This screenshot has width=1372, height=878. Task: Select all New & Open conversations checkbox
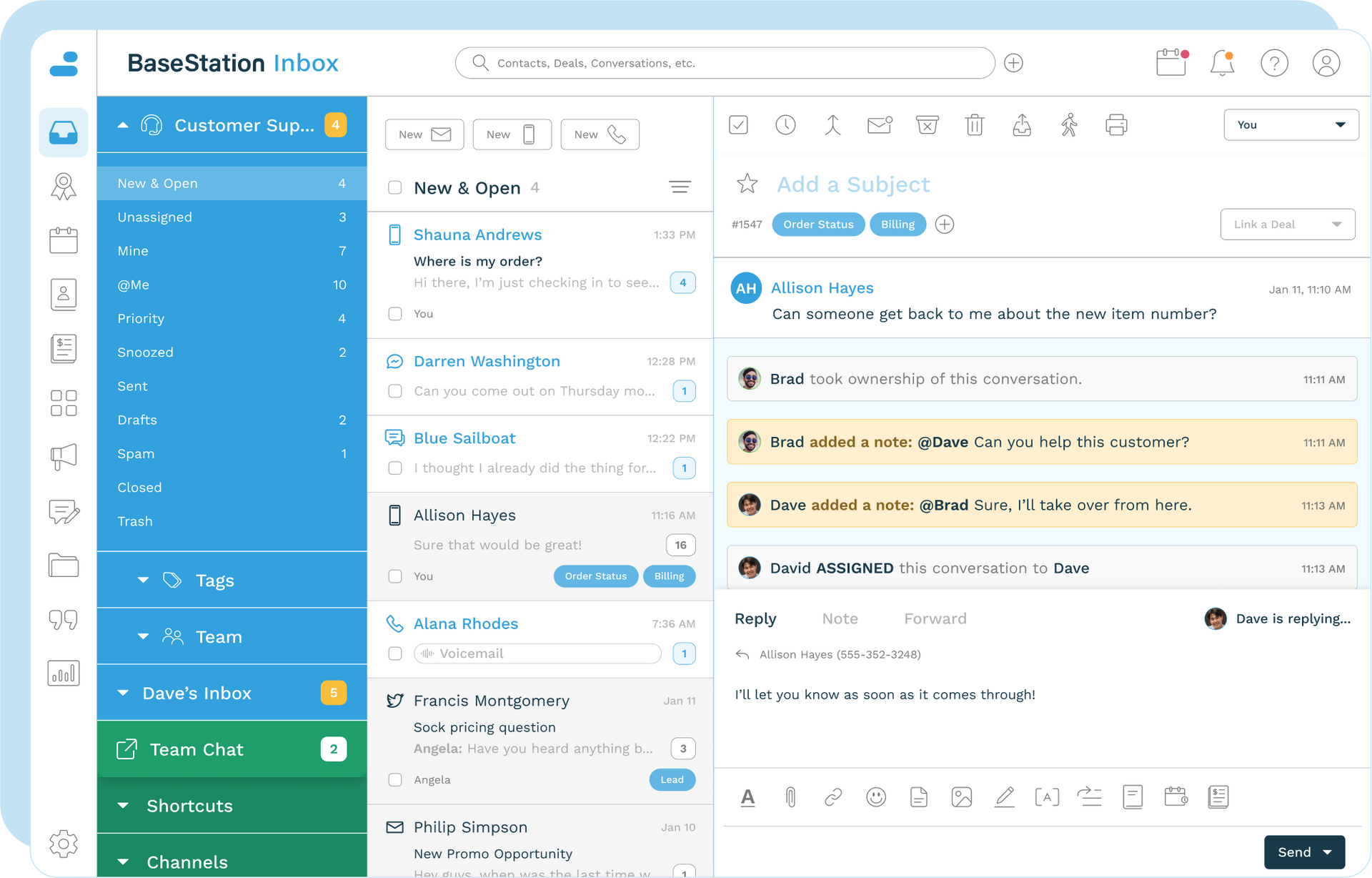tap(394, 187)
